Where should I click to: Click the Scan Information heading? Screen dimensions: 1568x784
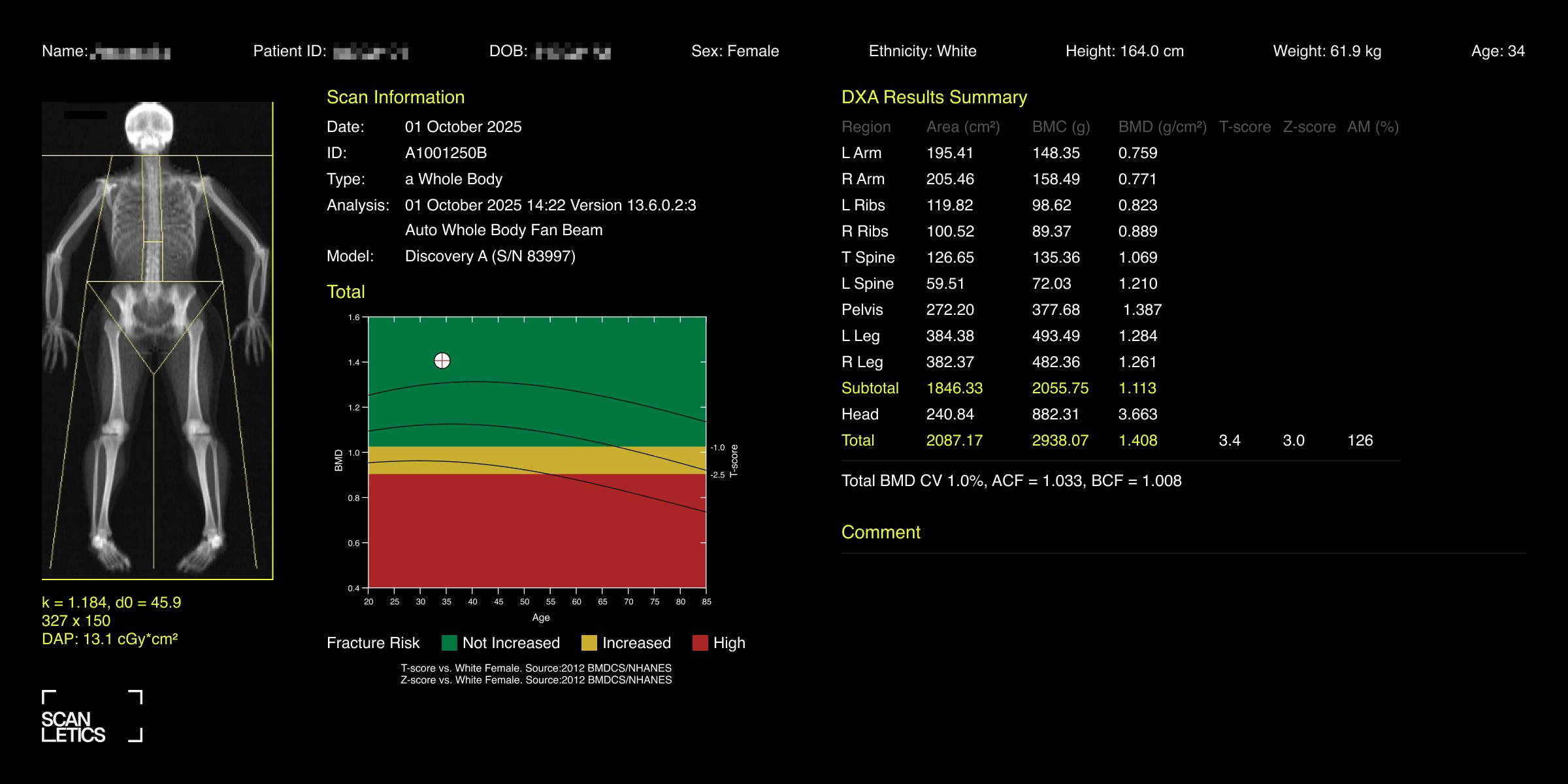(x=395, y=97)
